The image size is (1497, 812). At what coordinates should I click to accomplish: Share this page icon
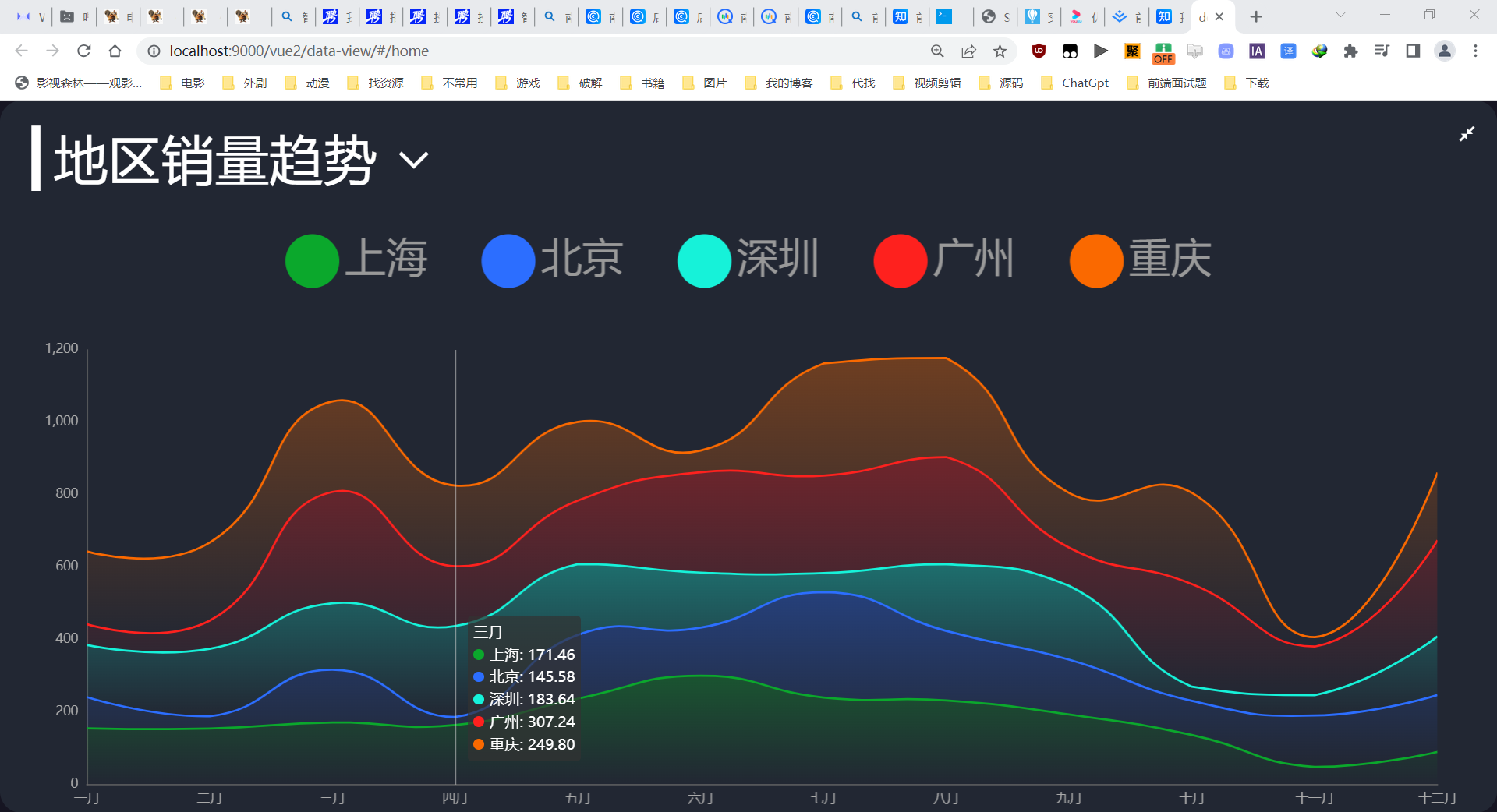coord(968,51)
